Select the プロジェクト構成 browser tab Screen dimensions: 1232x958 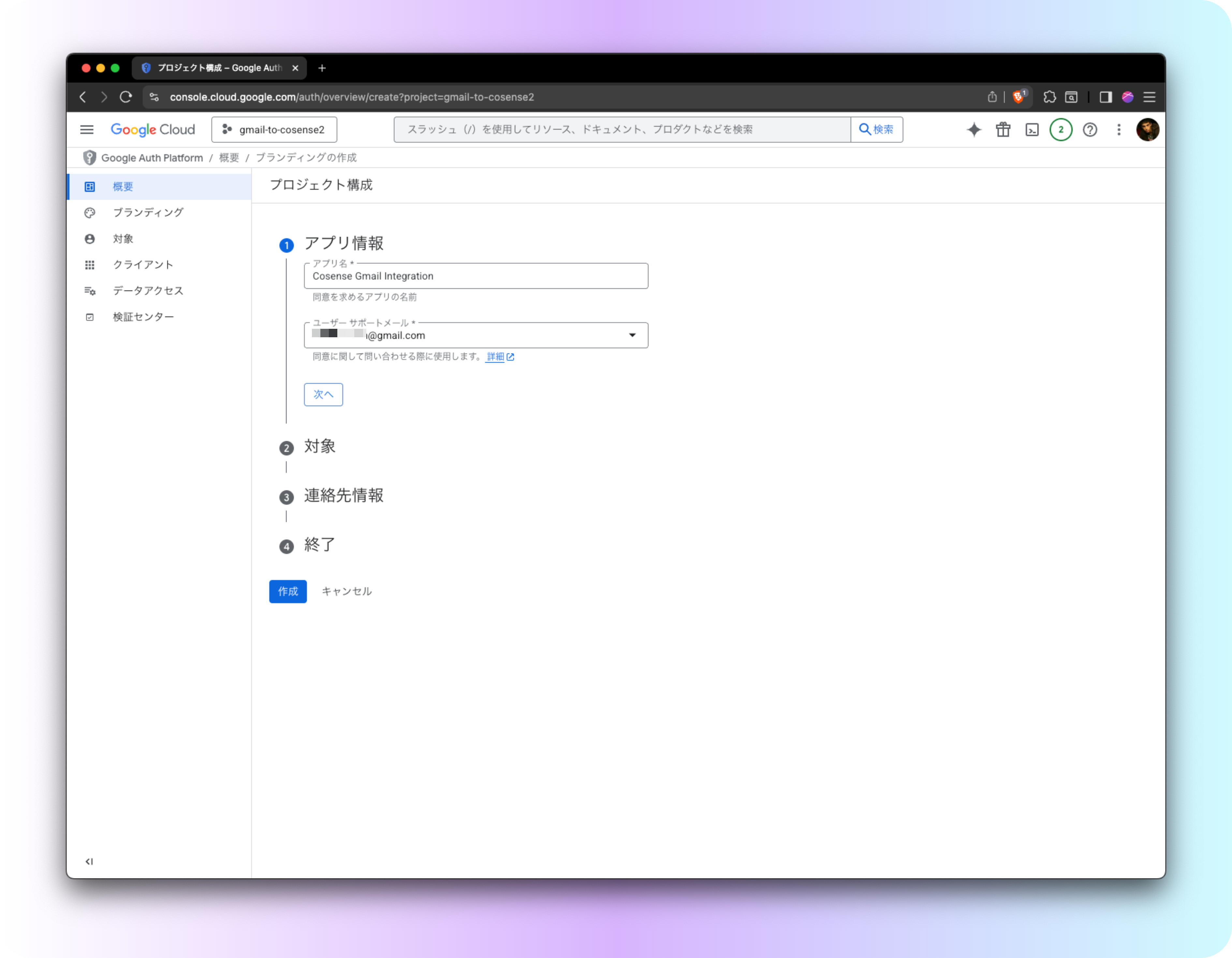[x=219, y=68]
